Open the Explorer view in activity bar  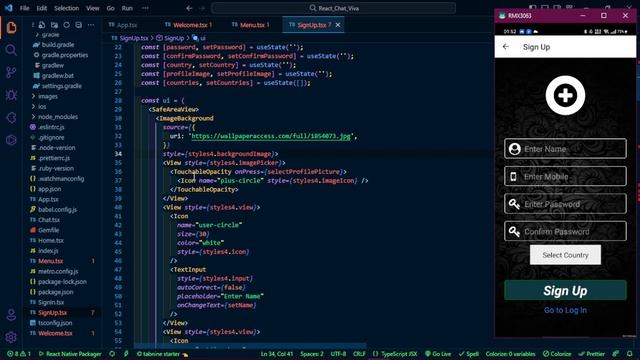[x=11, y=28]
